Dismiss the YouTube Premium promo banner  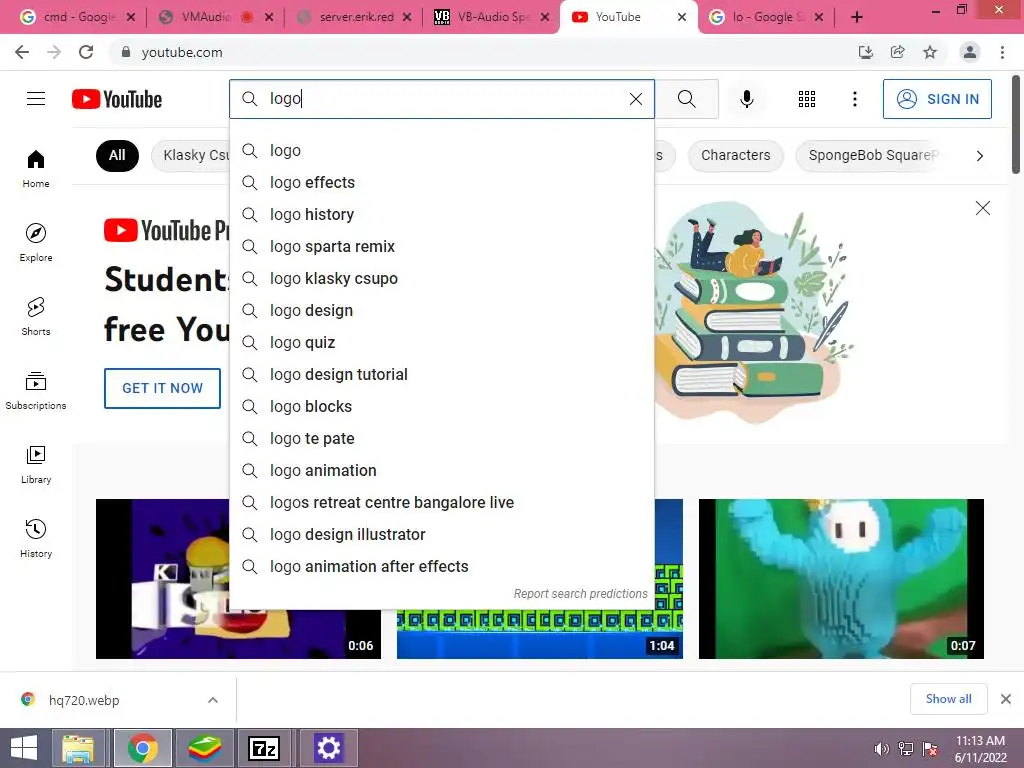(982, 208)
